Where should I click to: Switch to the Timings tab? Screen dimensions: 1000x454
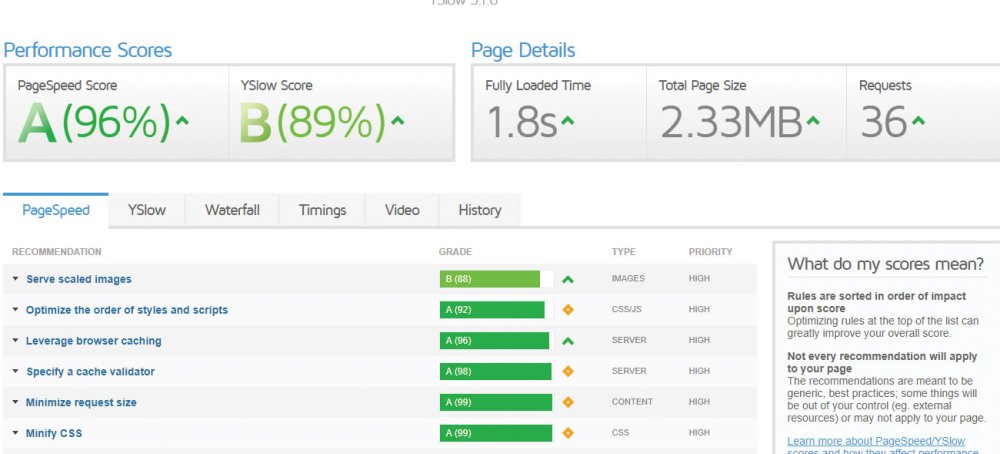coord(322,210)
